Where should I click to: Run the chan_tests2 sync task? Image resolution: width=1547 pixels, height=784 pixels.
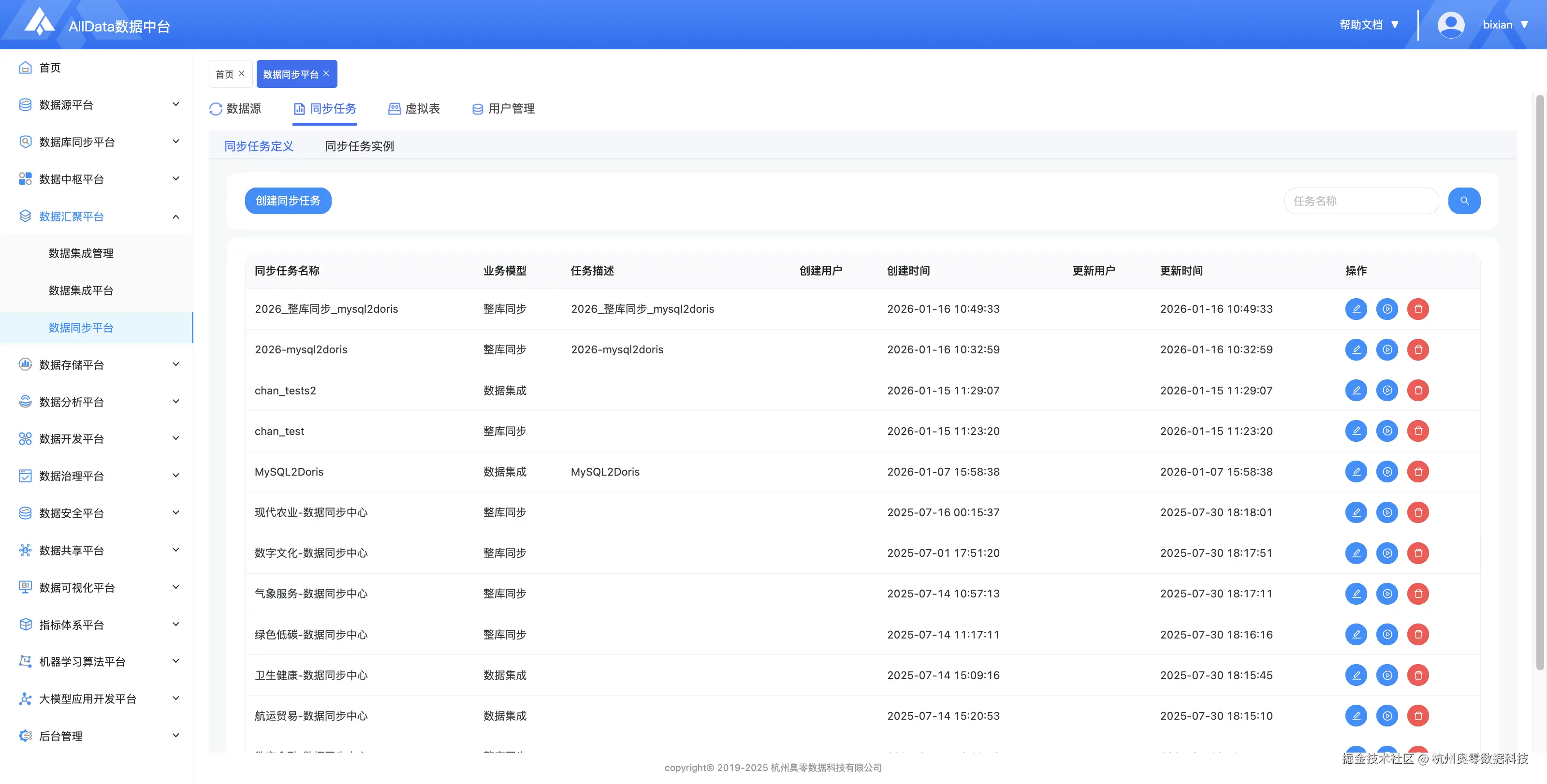[x=1386, y=390]
